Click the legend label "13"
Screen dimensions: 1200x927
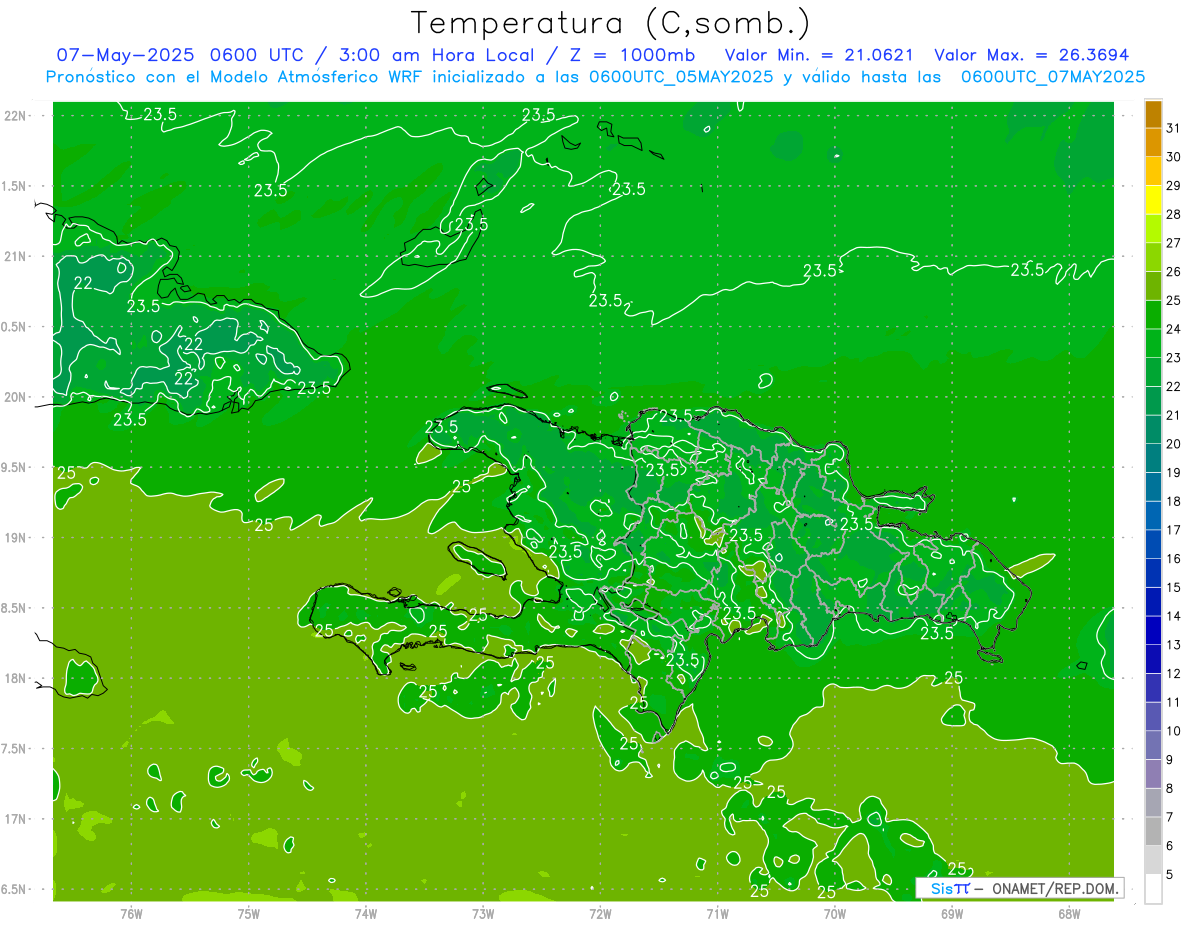pos(1173,645)
